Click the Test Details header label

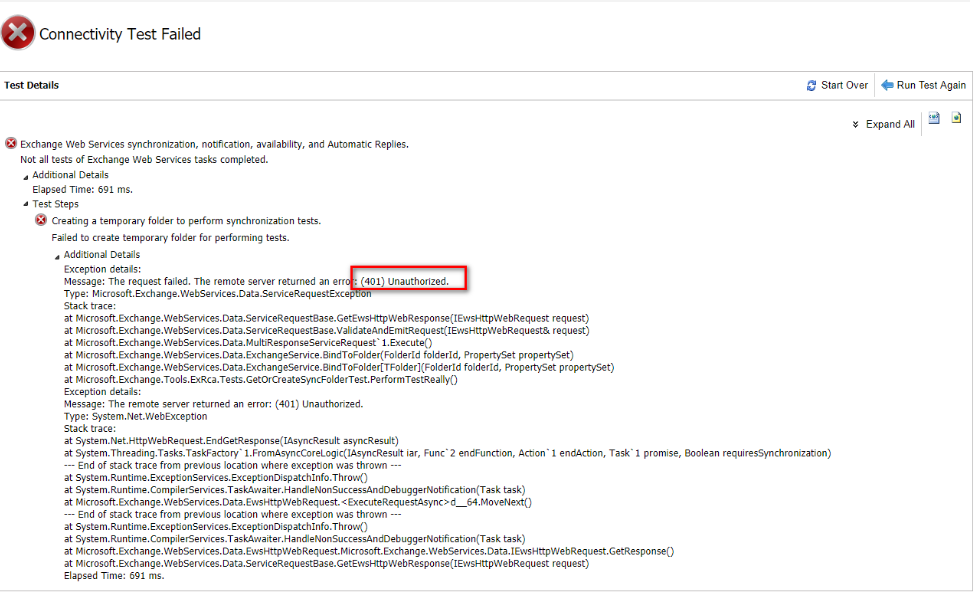click(31, 85)
